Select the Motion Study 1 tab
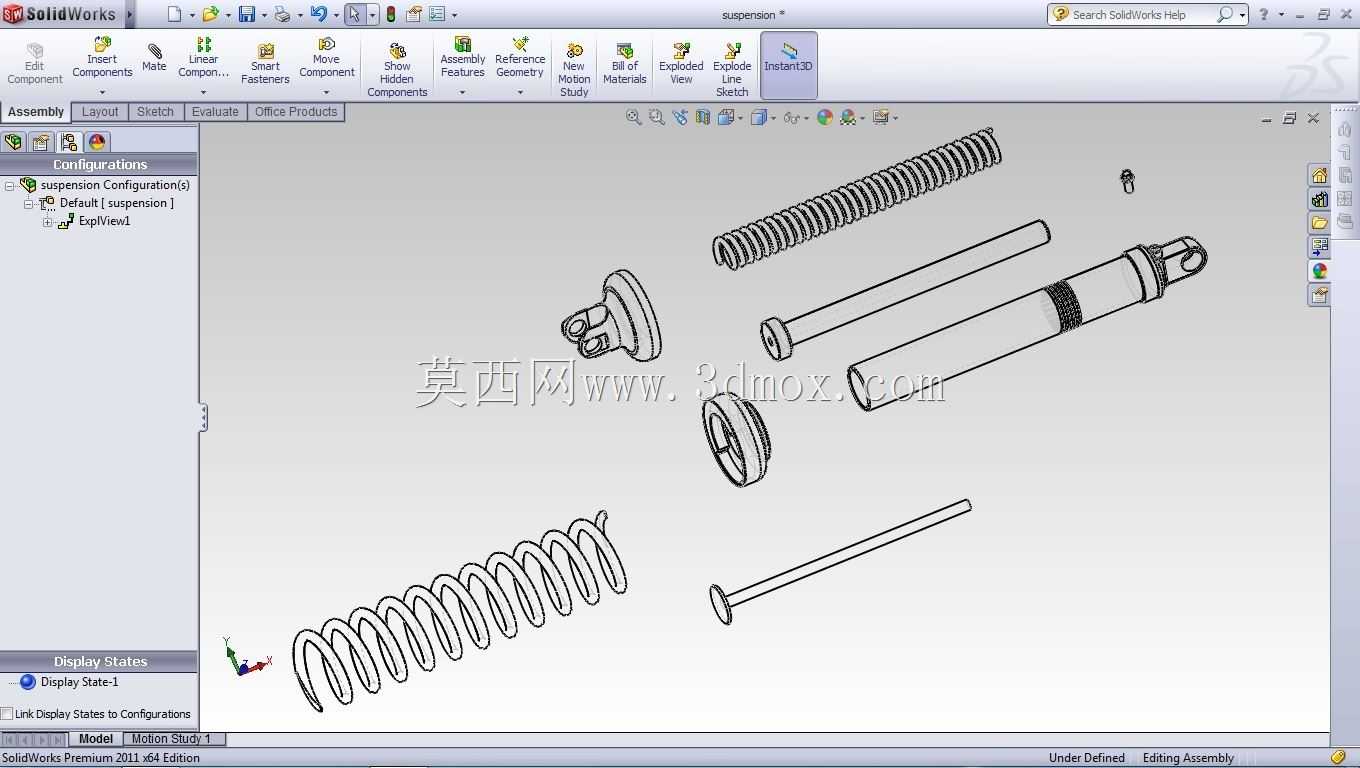1360x768 pixels. coord(171,739)
